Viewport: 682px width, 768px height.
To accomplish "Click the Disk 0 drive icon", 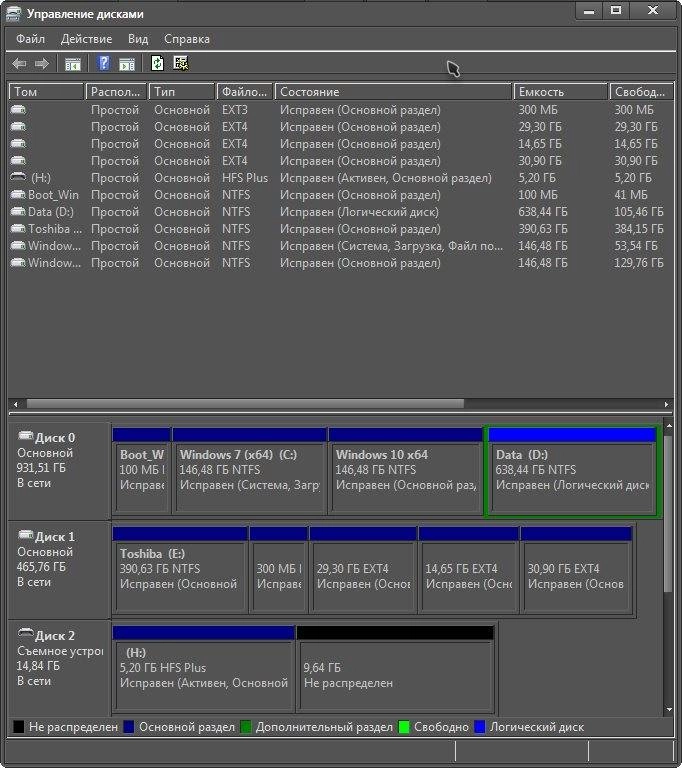I will click(25, 435).
